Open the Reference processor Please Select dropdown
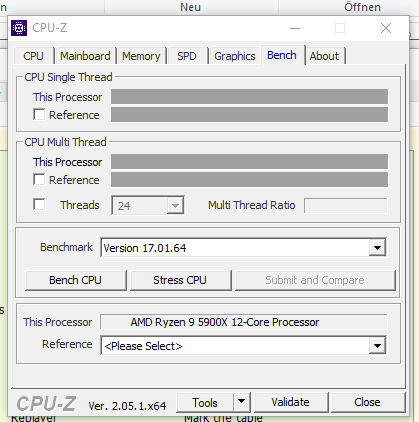The height and width of the screenshot is (422, 419). (244, 346)
